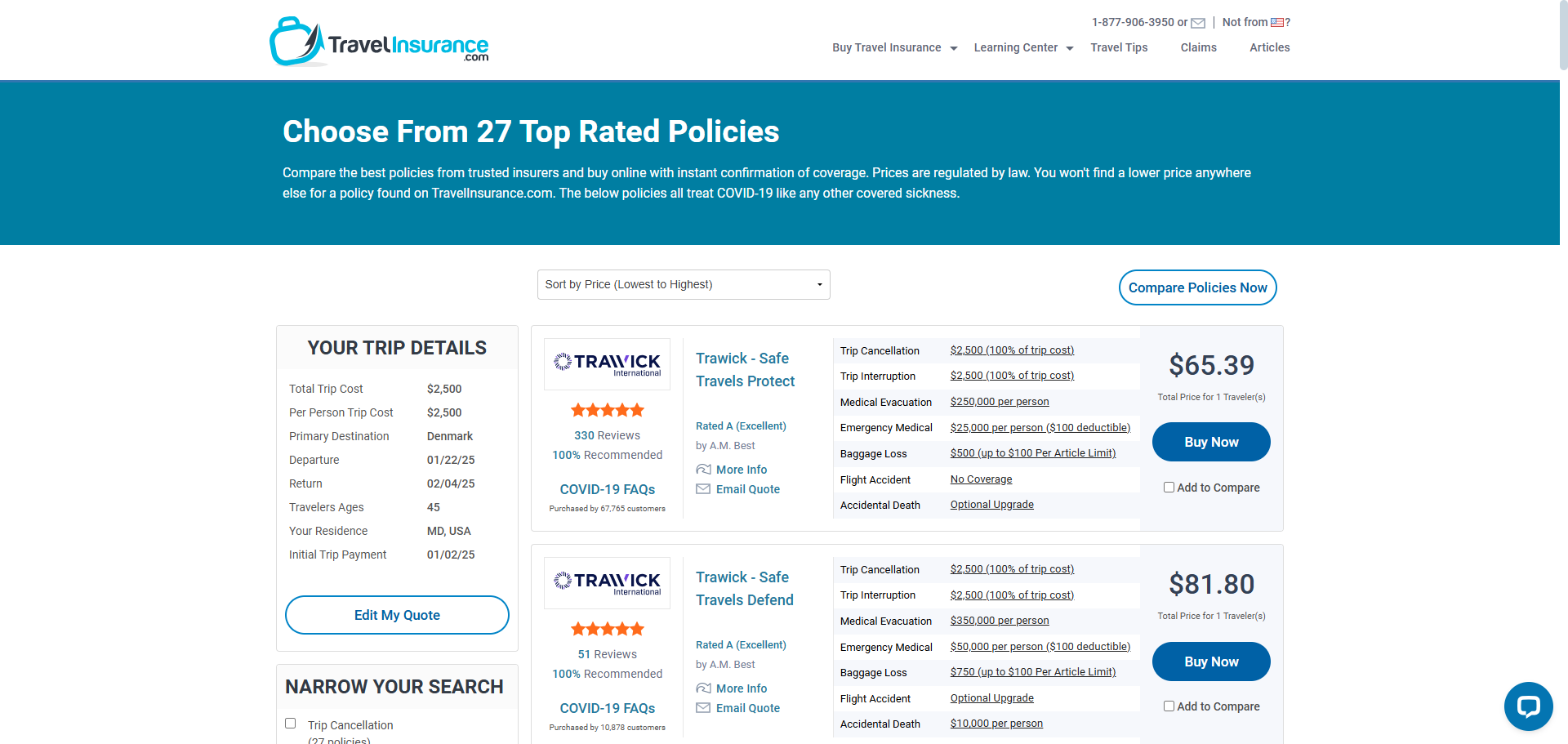Click Buy Now for the $65.39 policy
The width and height of the screenshot is (1568, 744).
[x=1211, y=442]
